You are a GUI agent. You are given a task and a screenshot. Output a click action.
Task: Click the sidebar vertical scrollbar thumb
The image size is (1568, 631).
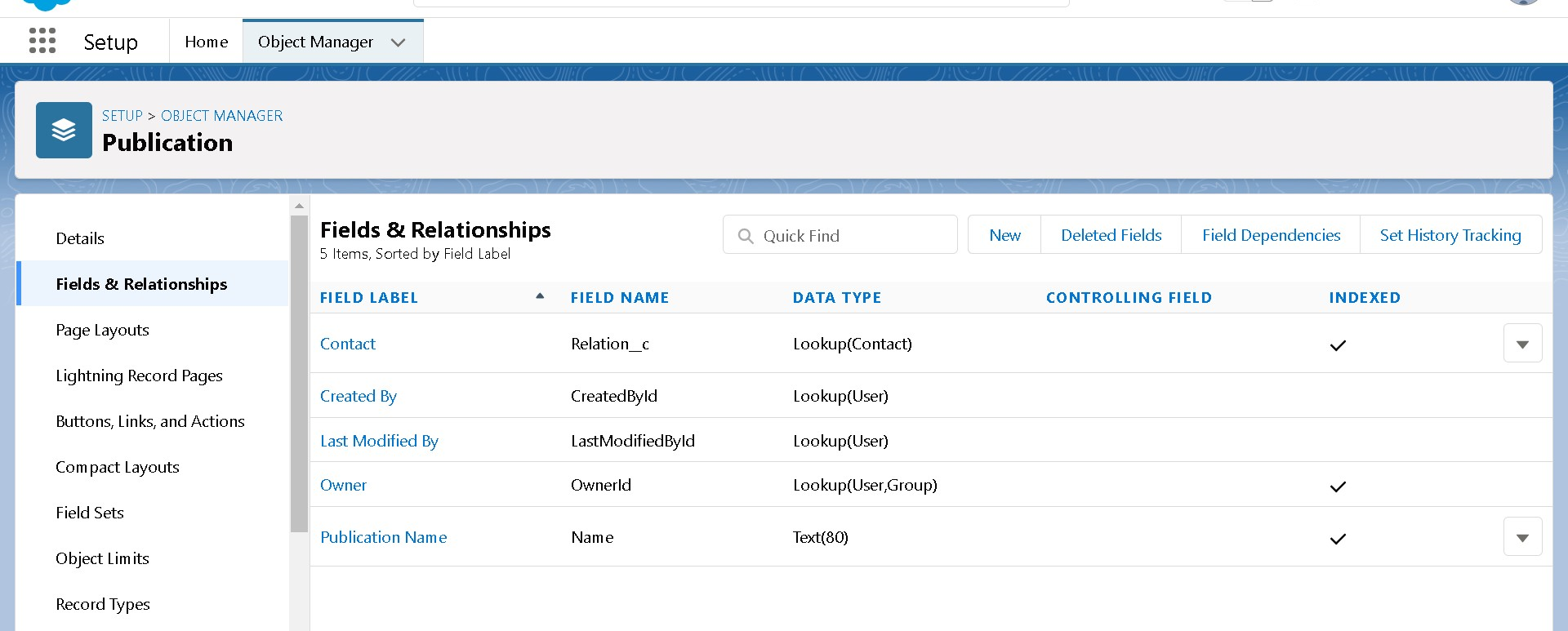(x=299, y=373)
